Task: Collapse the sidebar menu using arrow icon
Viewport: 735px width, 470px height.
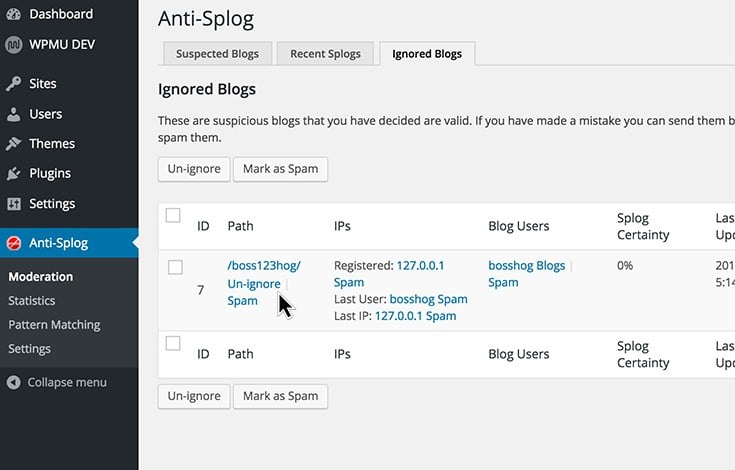Action: 14,382
